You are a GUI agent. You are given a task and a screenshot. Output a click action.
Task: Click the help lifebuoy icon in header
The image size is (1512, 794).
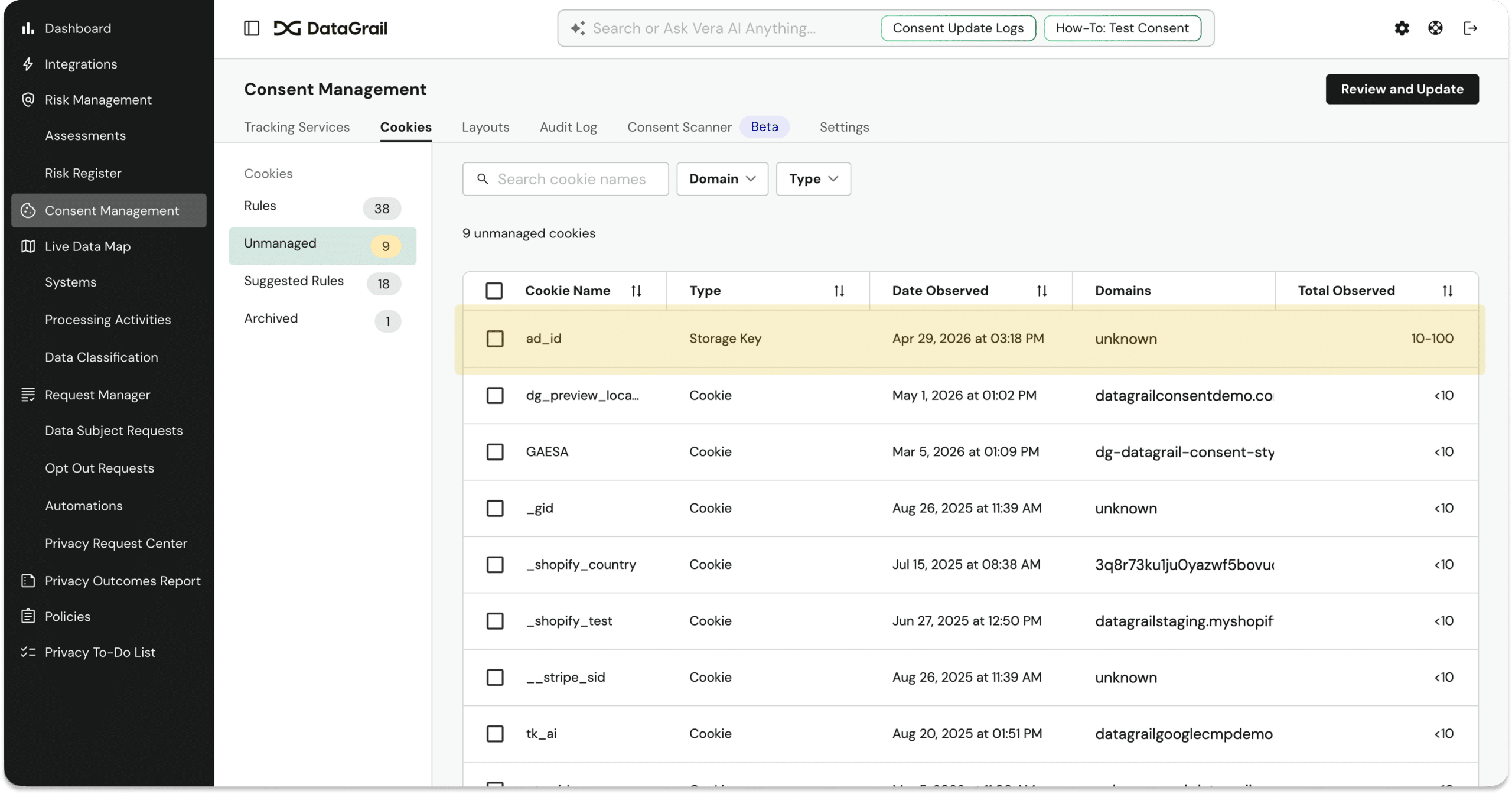pyautogui.click(x=1435, y=28)
